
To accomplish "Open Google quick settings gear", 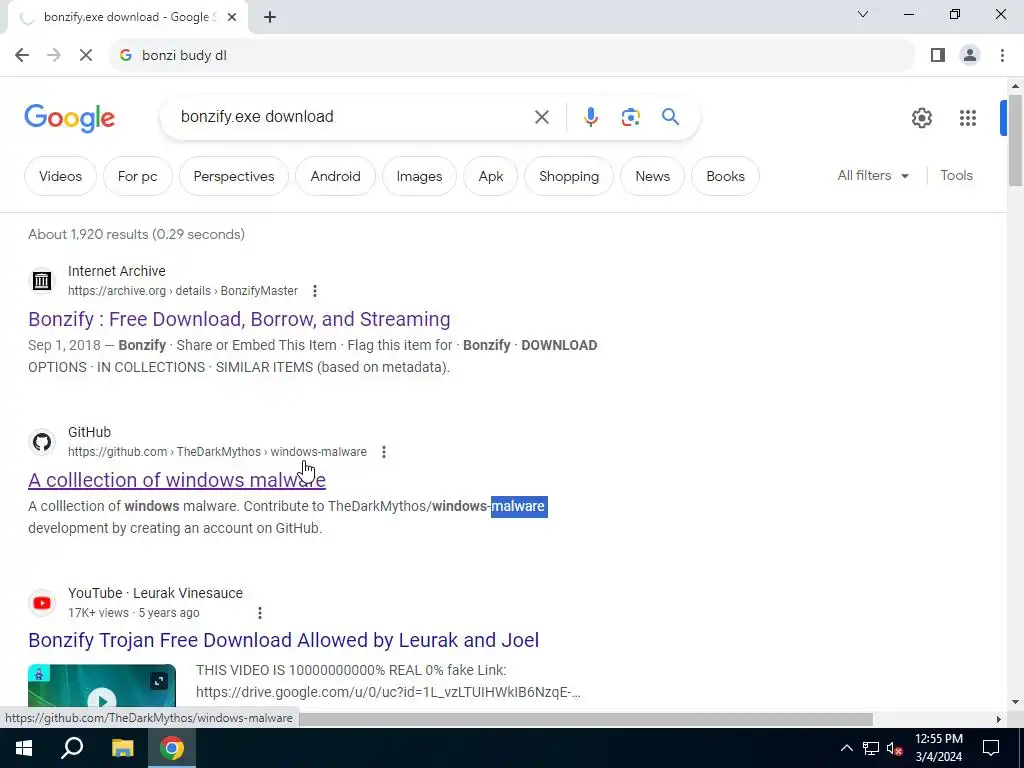I will (x=921, y=118).
